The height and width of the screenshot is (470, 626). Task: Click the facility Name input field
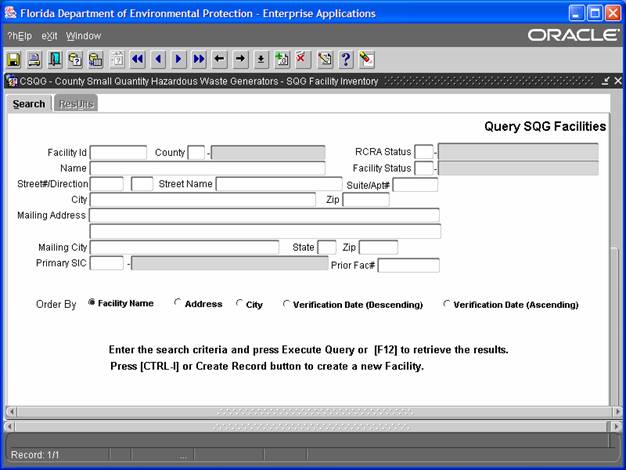point(208,168)
